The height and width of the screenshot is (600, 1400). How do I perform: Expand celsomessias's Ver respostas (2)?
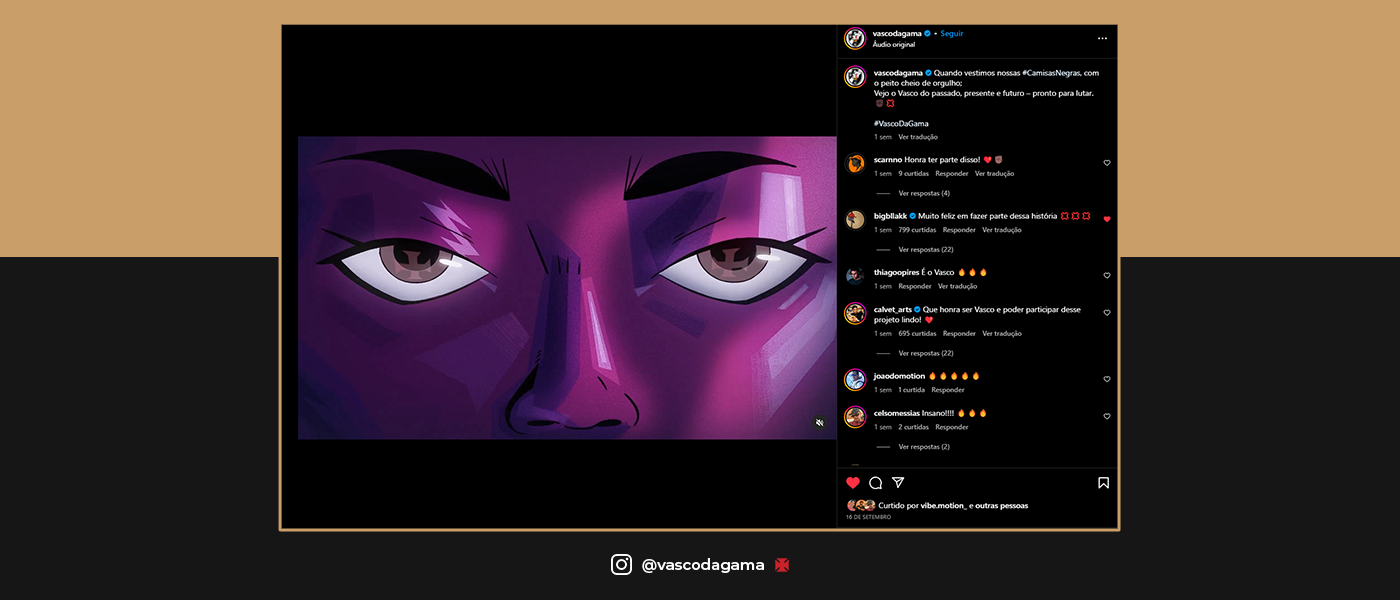click(924, 447)
